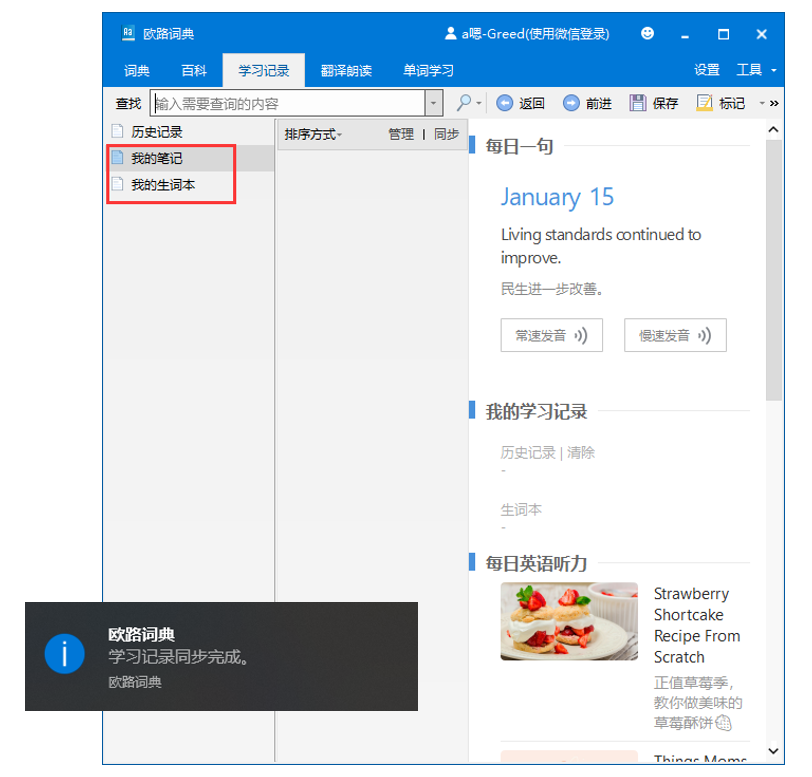Click the 同步 sync link
This screenshot has width=812, height=777.
446,135
